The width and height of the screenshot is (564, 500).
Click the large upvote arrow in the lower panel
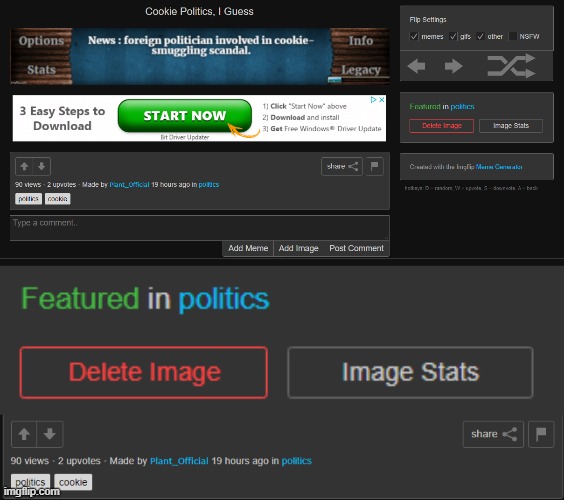(24, 434)
